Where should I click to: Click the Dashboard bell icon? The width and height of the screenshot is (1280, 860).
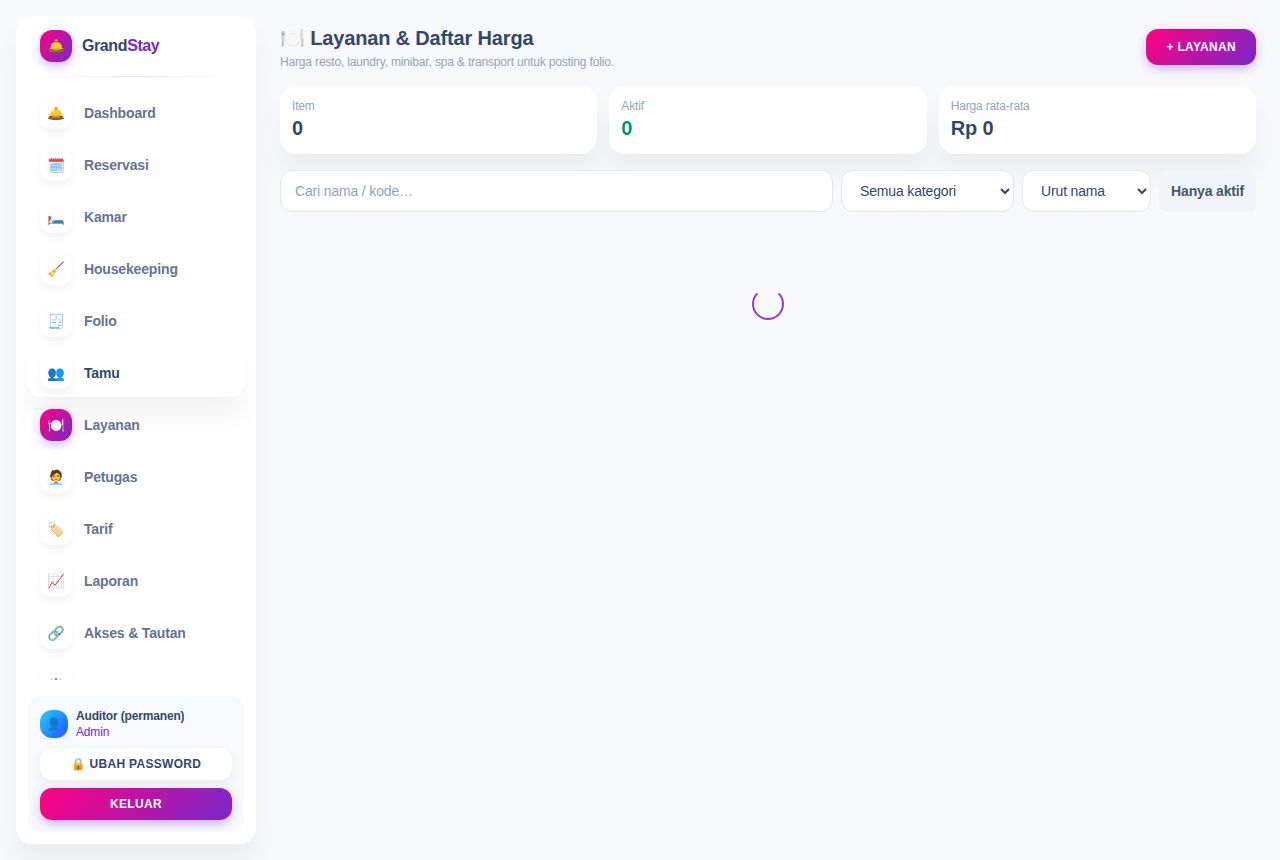tap(56, 113)
